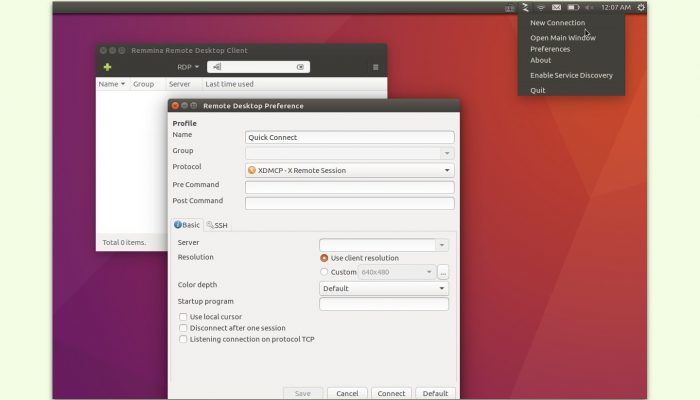Screen dimensions: 700x400
Task: Toggle Disconnect after one session checkbox
Action: [x=183, y=328]
